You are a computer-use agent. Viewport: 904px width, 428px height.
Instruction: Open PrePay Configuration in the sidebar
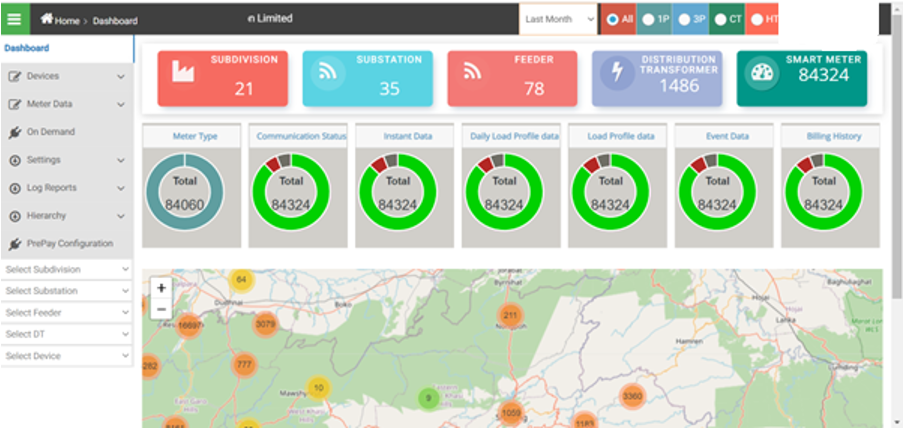67,244
